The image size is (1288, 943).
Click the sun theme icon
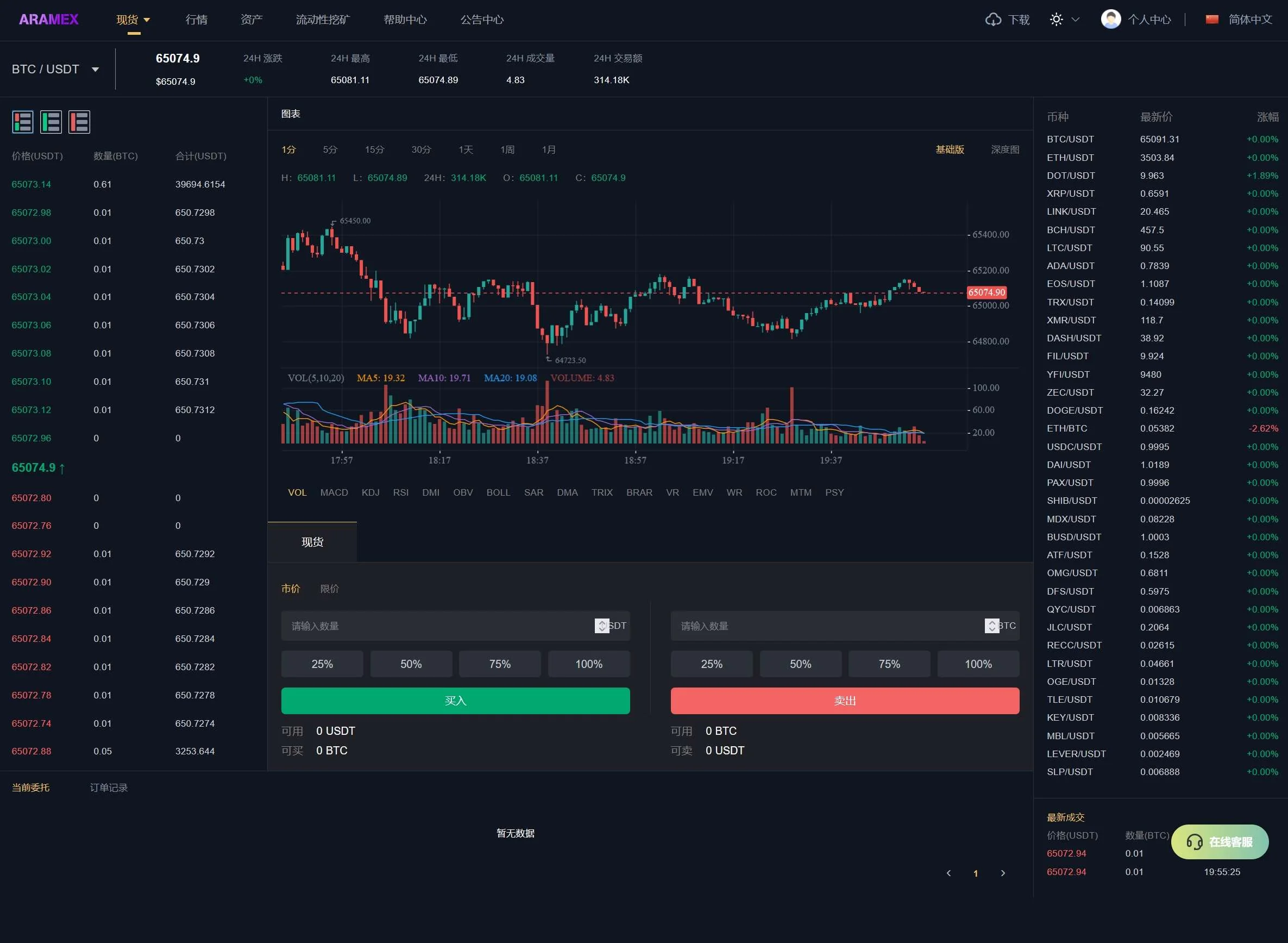pos(1056,20)
